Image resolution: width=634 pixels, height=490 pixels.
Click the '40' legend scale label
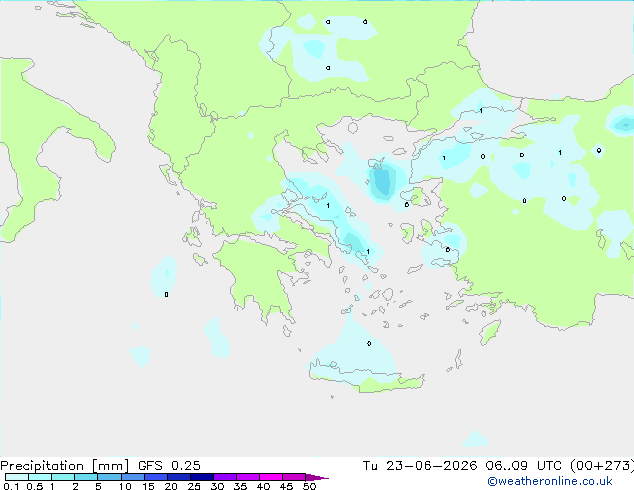[x=263, y=486]
